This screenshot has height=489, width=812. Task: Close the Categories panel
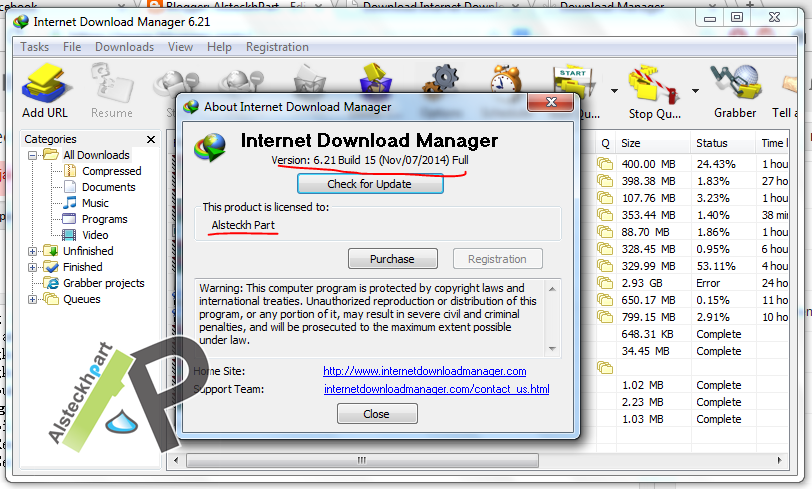click(x=151, y=139)
